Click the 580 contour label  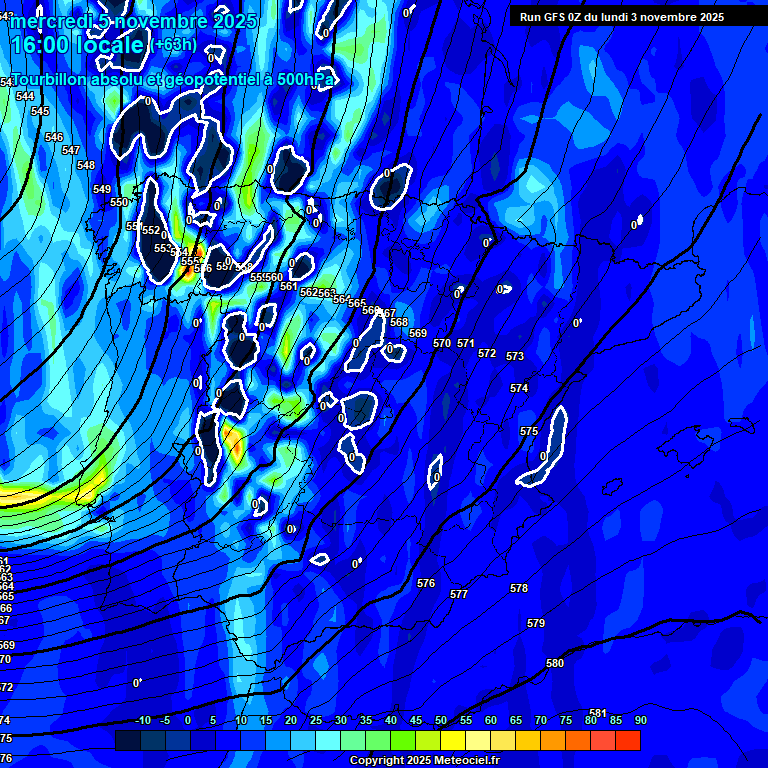(555, 663)
